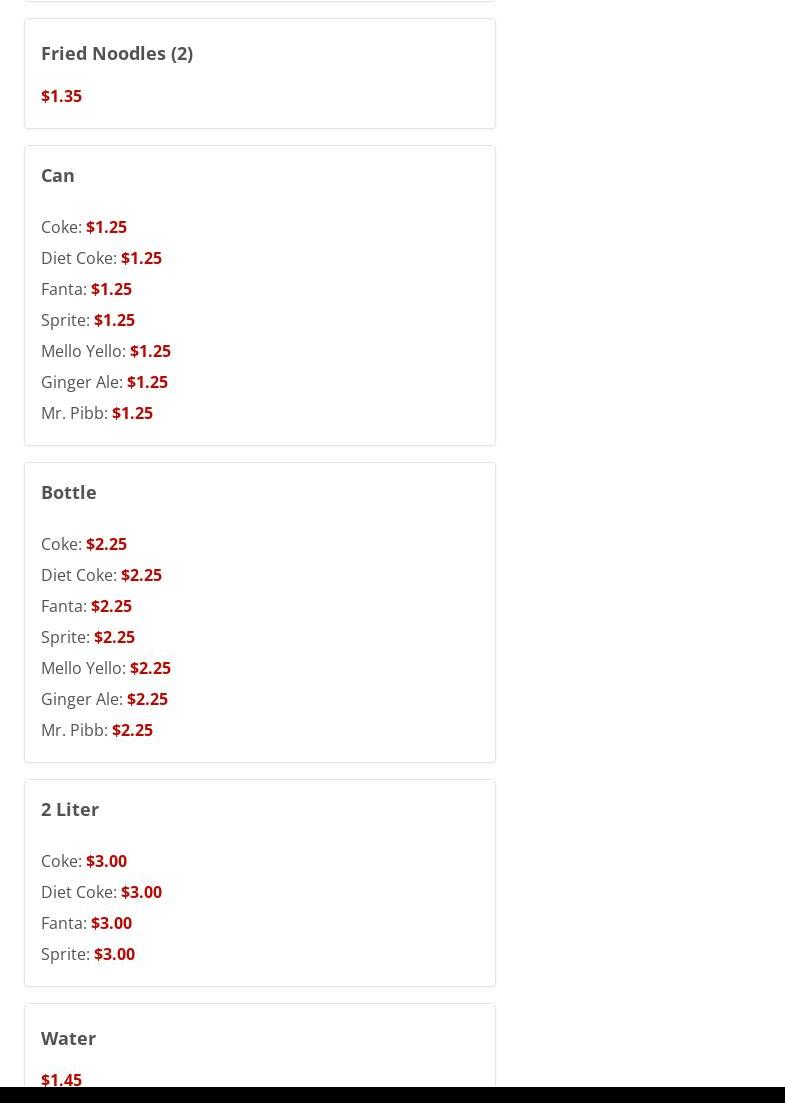
Task: Select Ginger Ale bottle option
Action: pyautogui.click(x=104, y=699)
